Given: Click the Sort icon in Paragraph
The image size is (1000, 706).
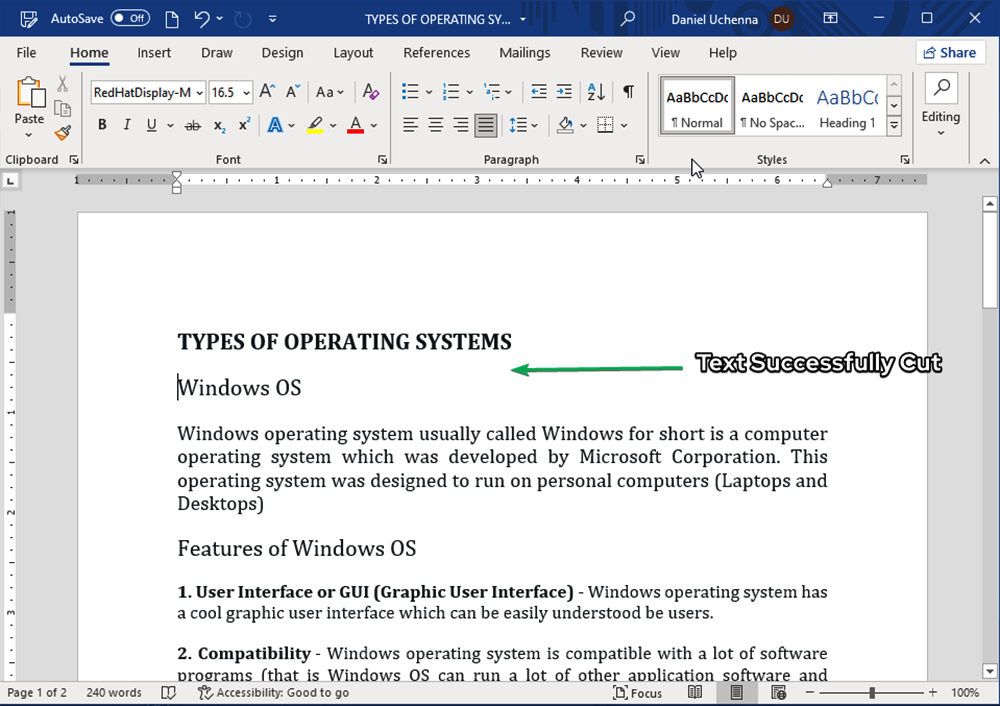Looking at the screenshot, I should tap(596, 92).
